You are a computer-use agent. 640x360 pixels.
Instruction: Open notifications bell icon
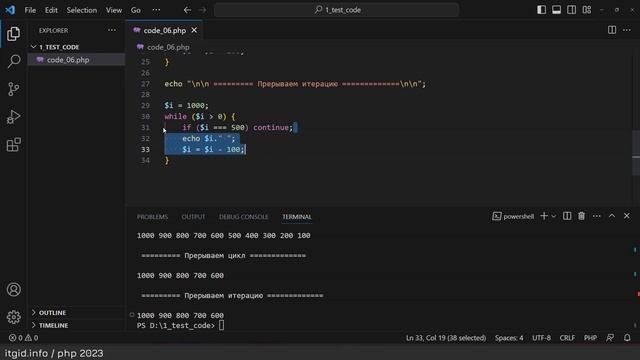point(627,338)
